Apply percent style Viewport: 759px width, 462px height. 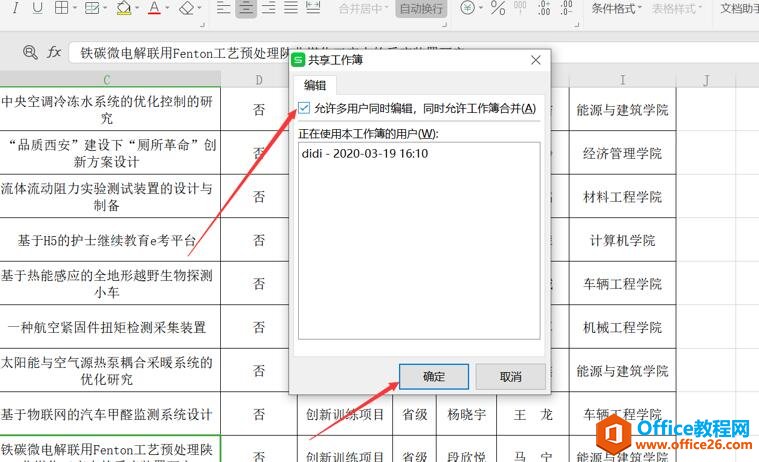coord(498,8)
